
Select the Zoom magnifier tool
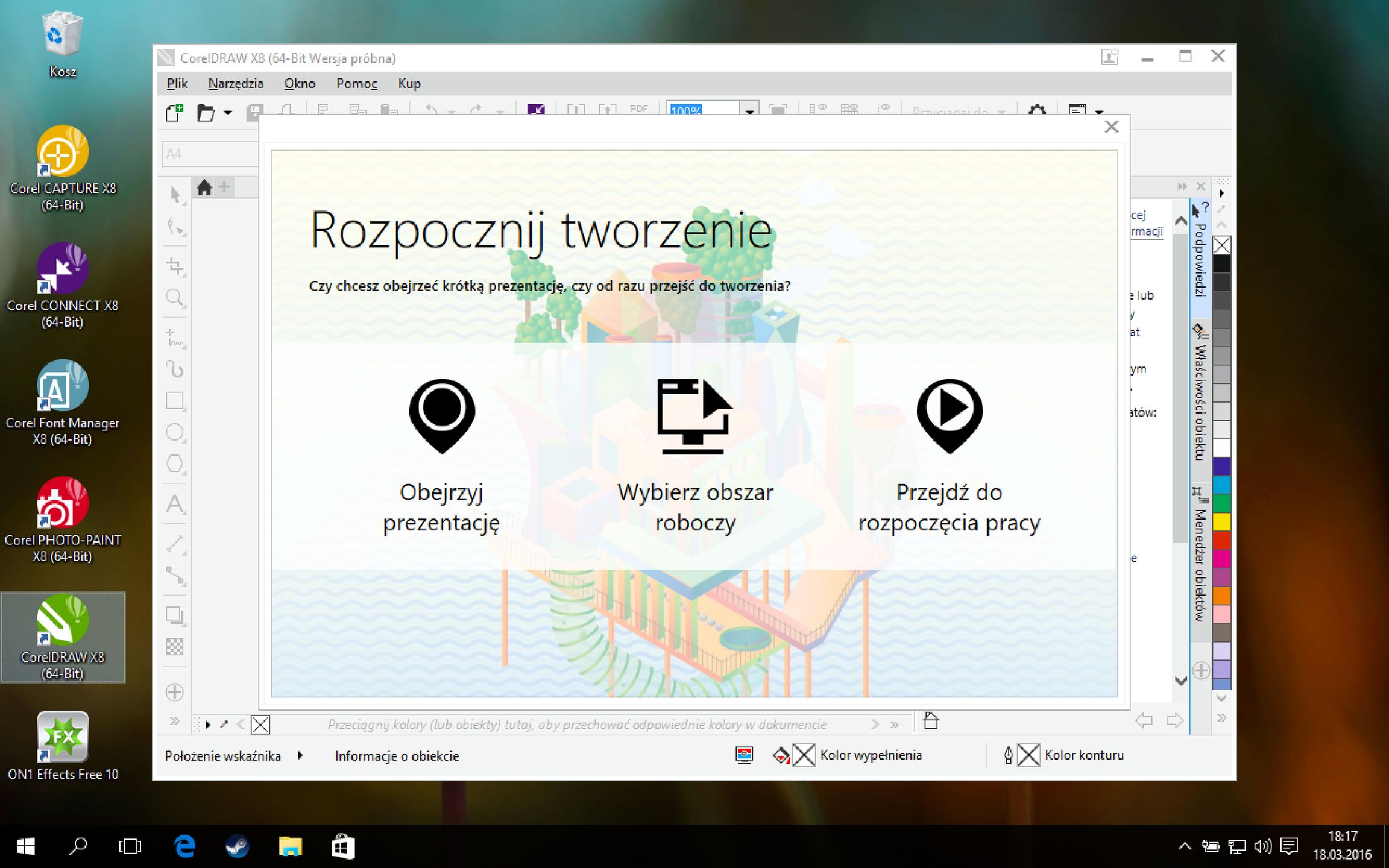click(x=175, y=298)
